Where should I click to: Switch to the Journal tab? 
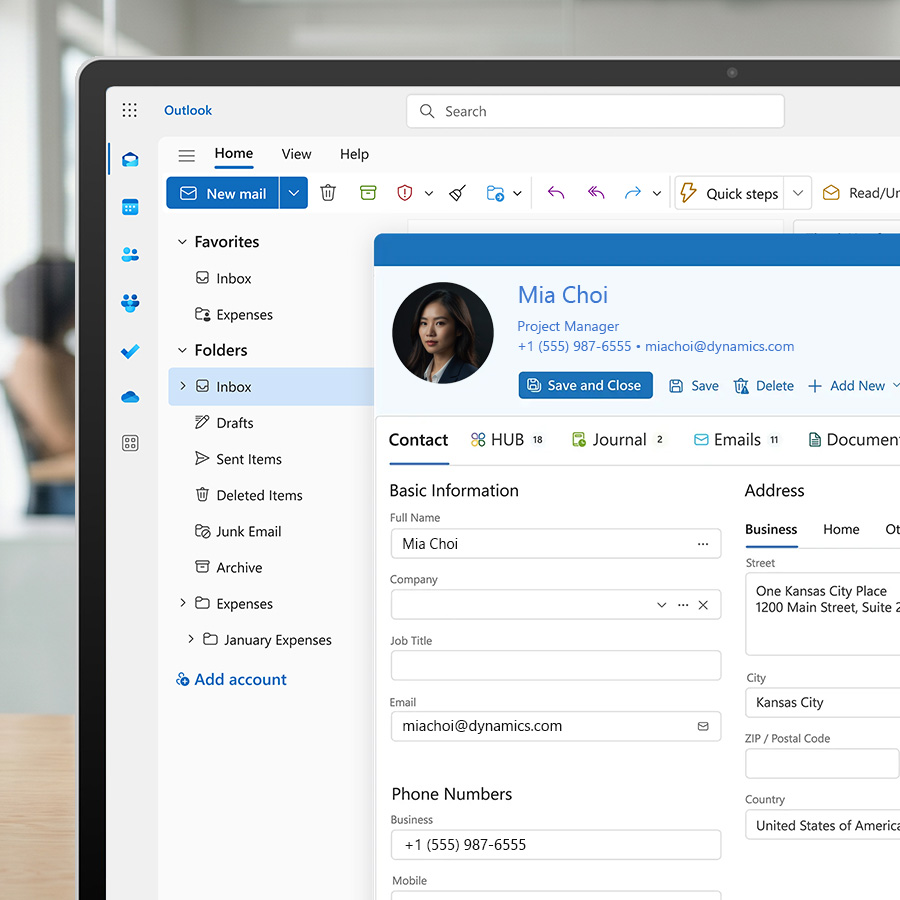click(x=619, y=440)
